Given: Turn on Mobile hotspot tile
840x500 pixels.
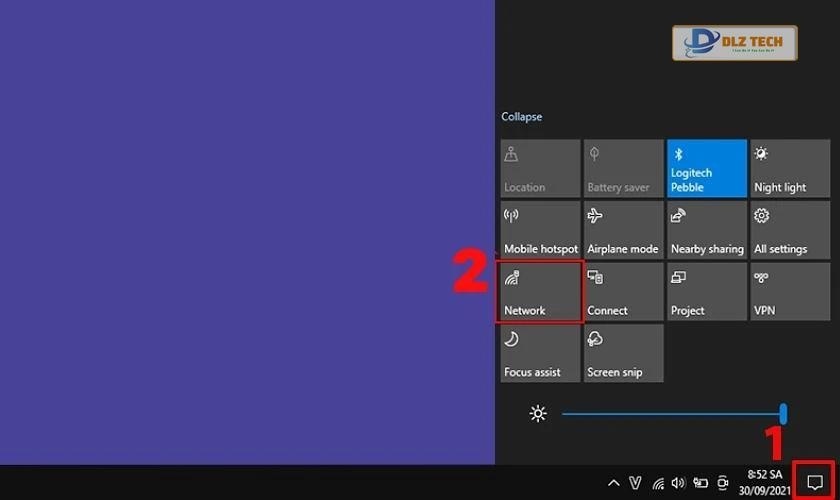Looking at the screenshot, I should pos(540,230).
